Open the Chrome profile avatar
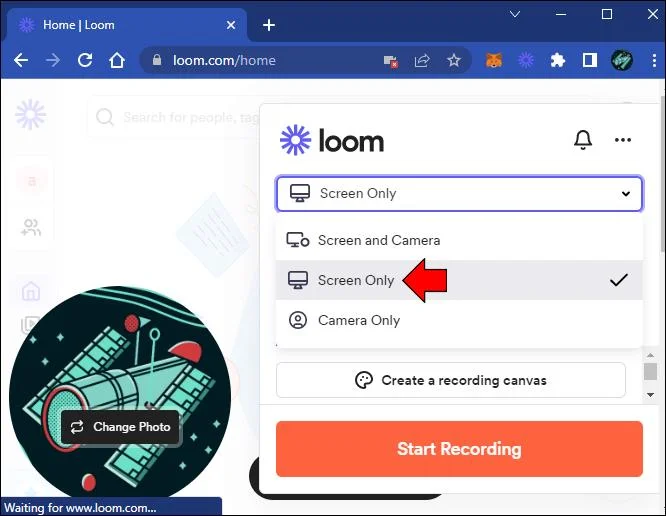The width and height of the screenshot is (666, 516). pos(622,60)
